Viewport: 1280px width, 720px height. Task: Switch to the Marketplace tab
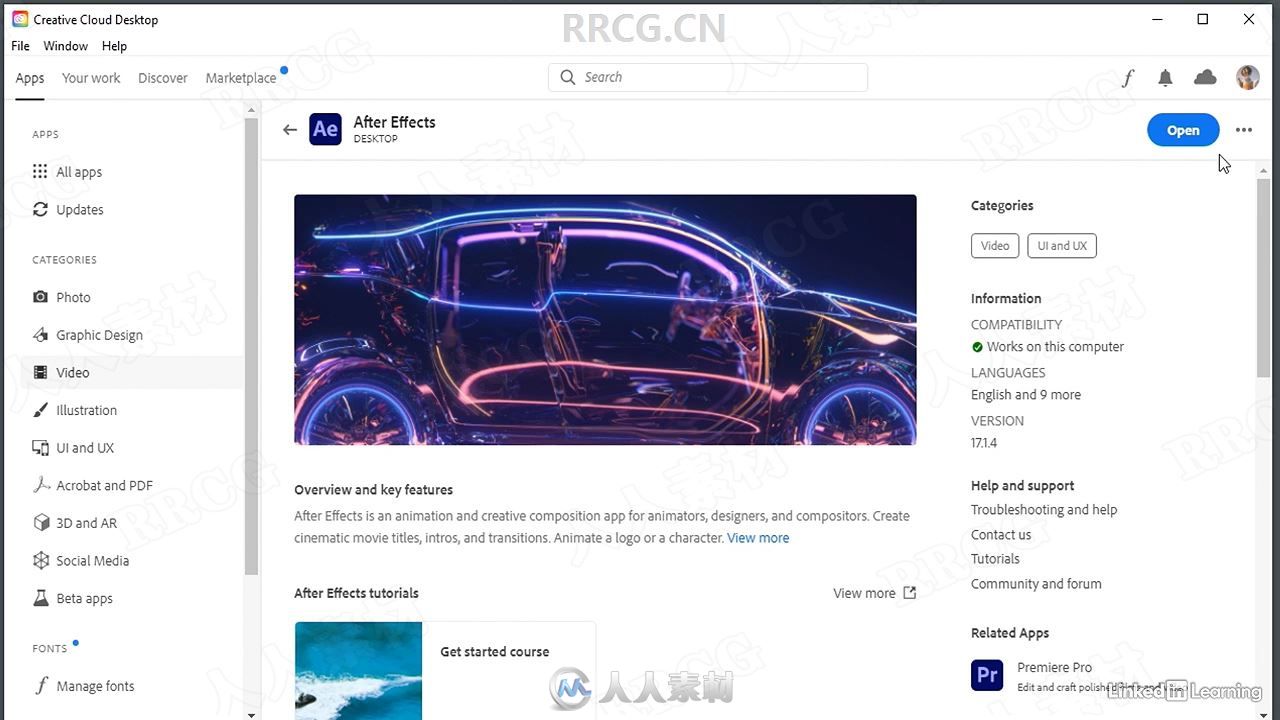[x=241, y=78]
